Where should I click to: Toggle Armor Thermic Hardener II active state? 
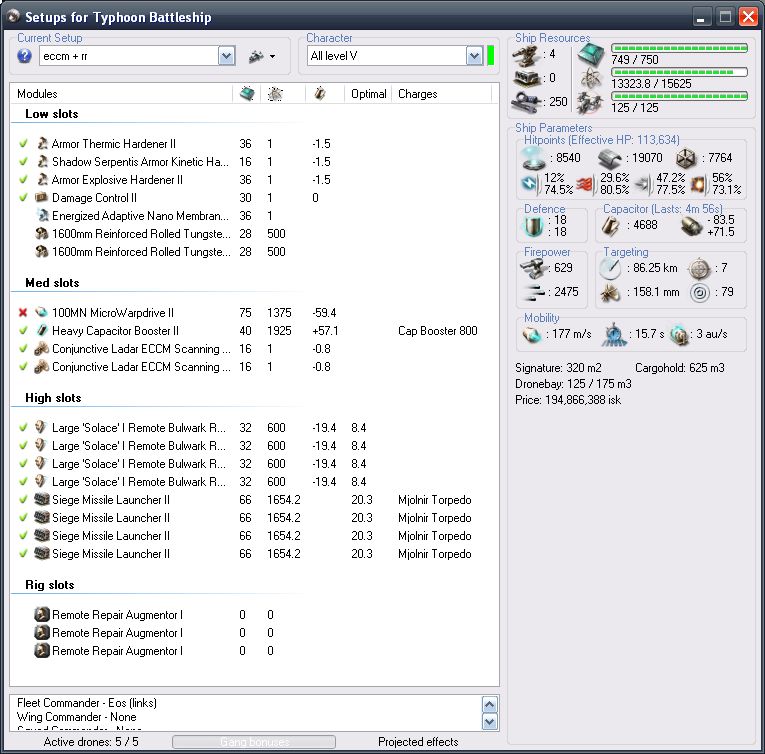(23, 143)
